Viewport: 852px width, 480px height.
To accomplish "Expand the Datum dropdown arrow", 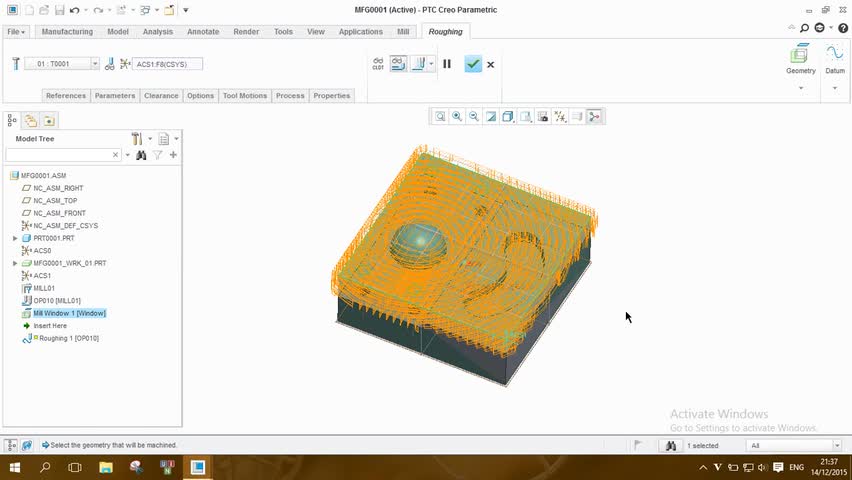I will tap(835, 88).
